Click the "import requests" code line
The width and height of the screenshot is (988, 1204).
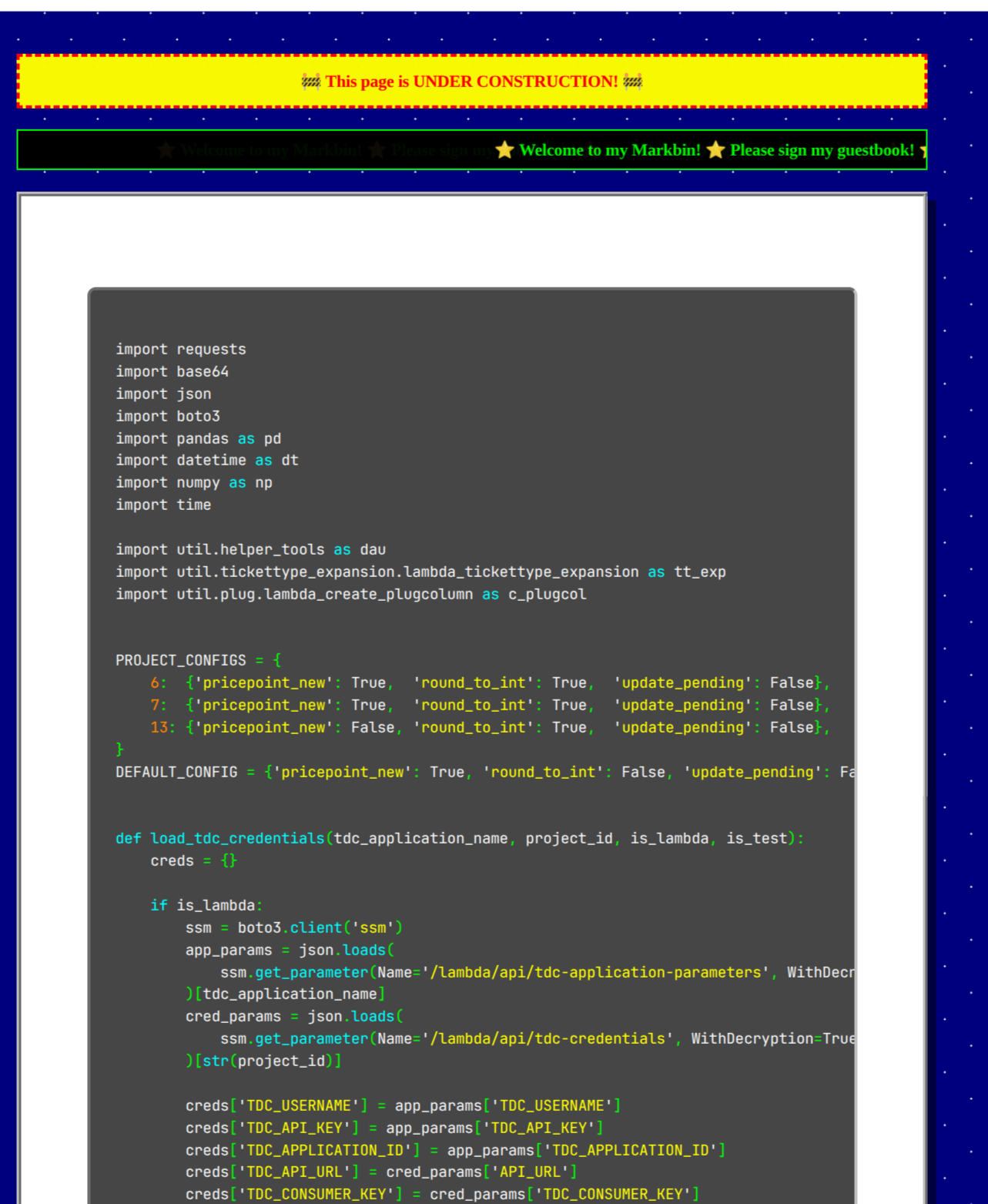point(181,349)
